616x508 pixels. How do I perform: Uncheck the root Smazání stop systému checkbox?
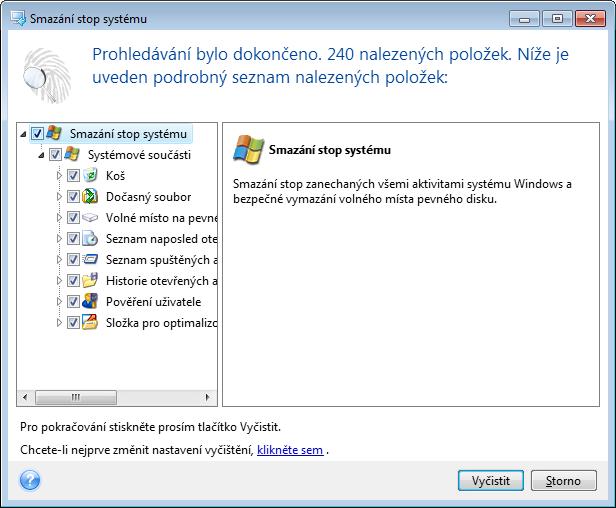(37, 134)
